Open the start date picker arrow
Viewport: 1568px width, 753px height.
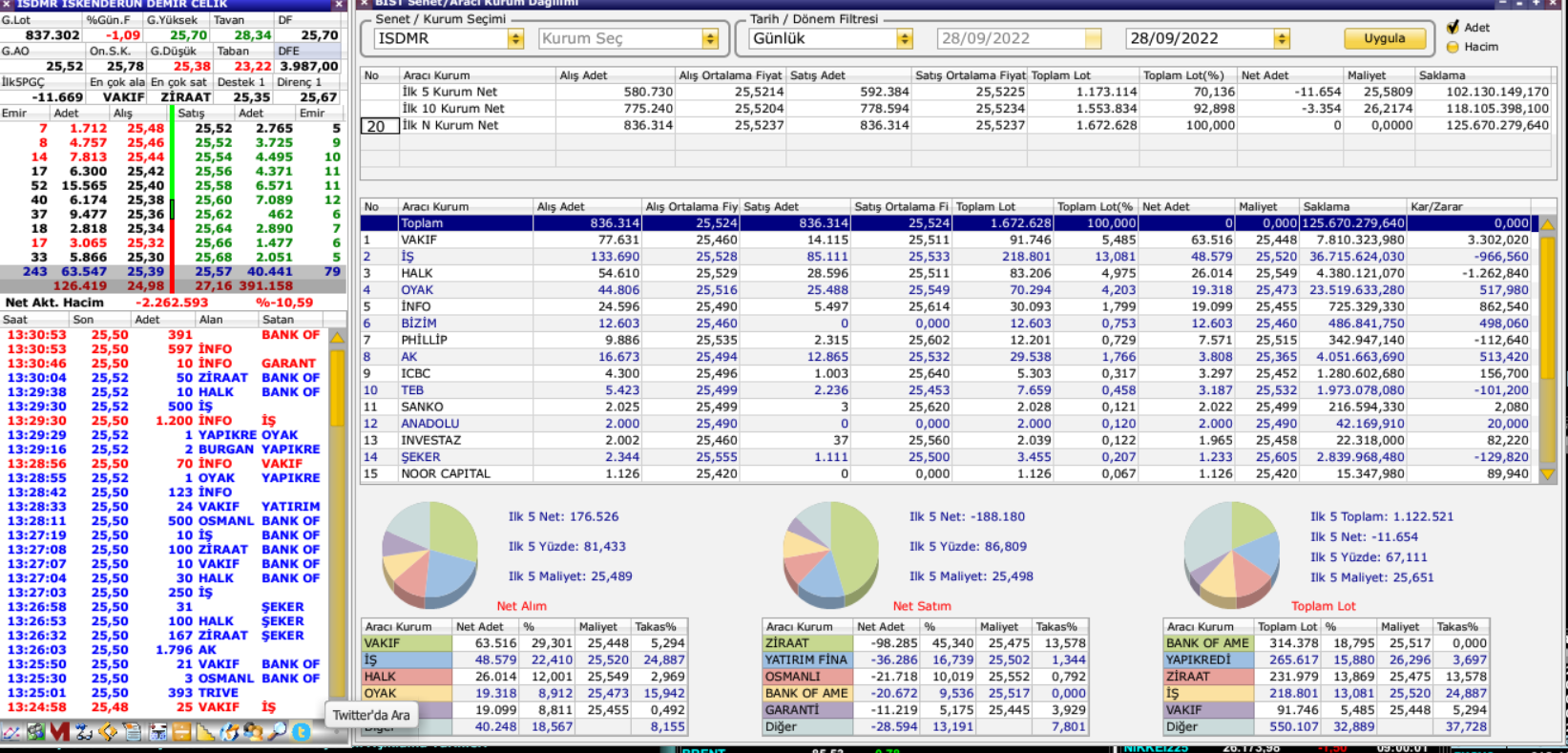coord(1094,38)
